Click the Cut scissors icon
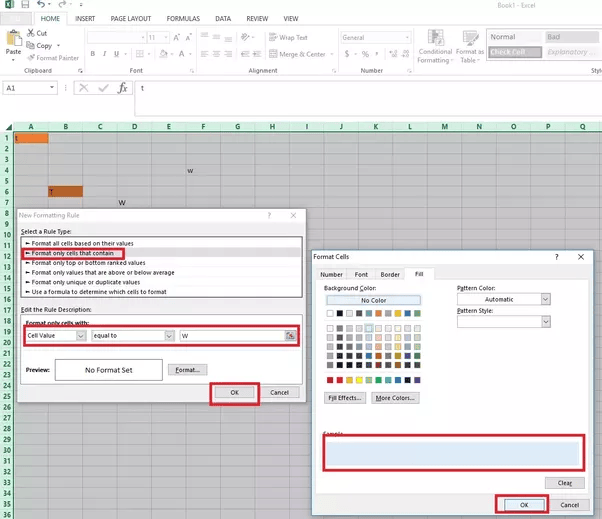602x519 pixels. 31,33
